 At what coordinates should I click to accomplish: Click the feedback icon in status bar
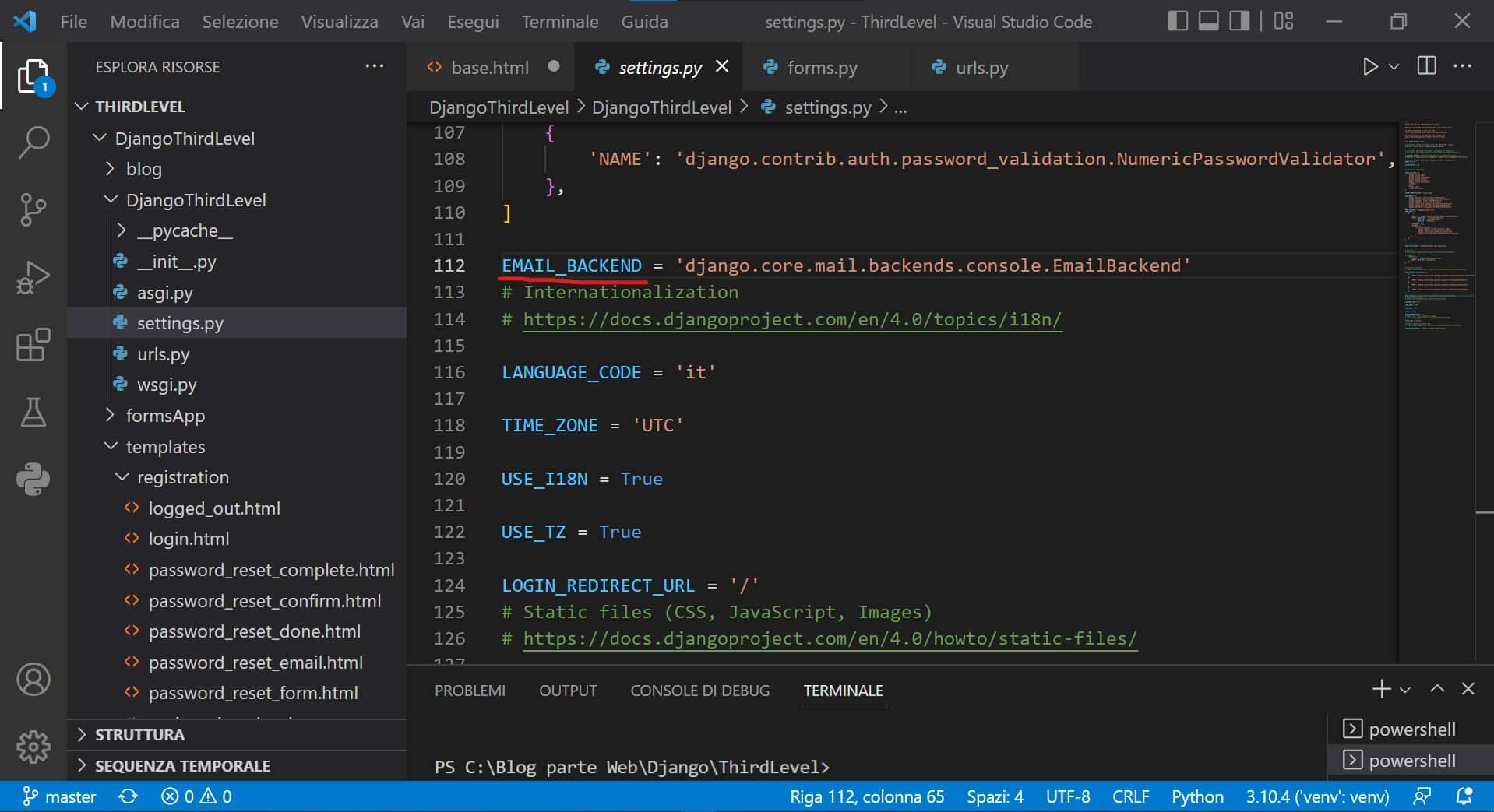click(x=1422, y=796)
